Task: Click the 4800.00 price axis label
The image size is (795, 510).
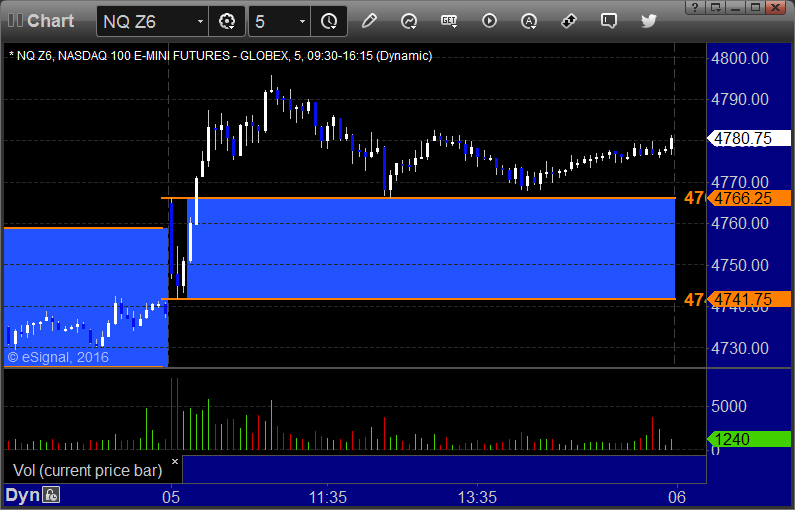Action: 739,58
